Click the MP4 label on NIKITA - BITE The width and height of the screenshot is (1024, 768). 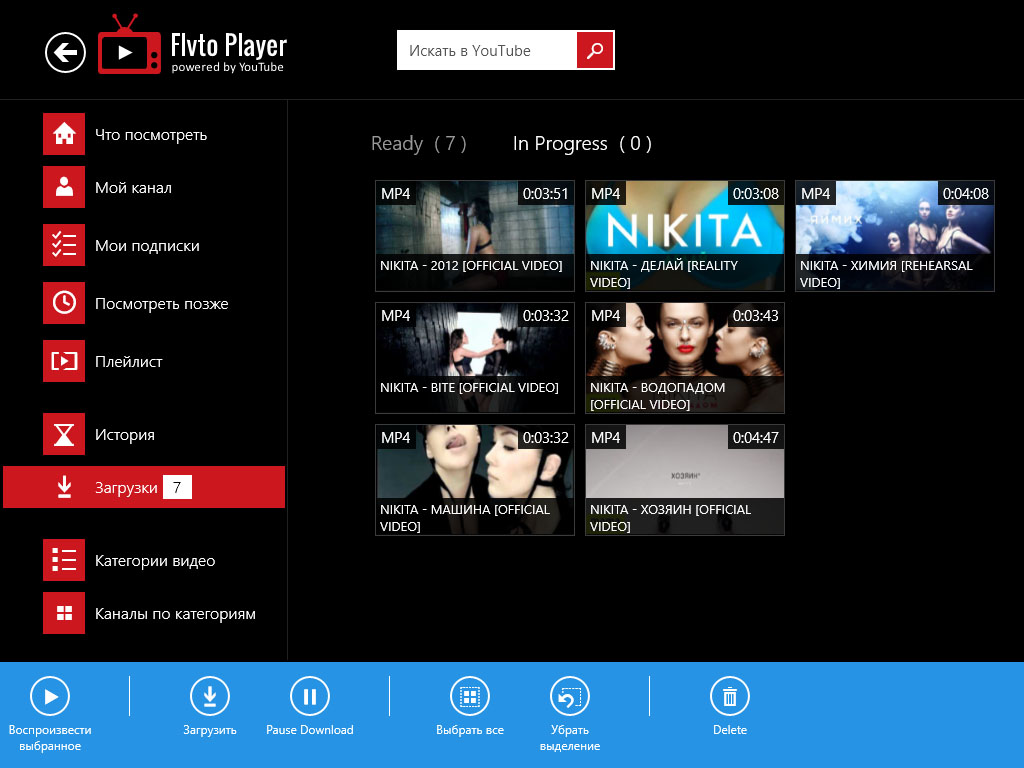tap(396, 316)
